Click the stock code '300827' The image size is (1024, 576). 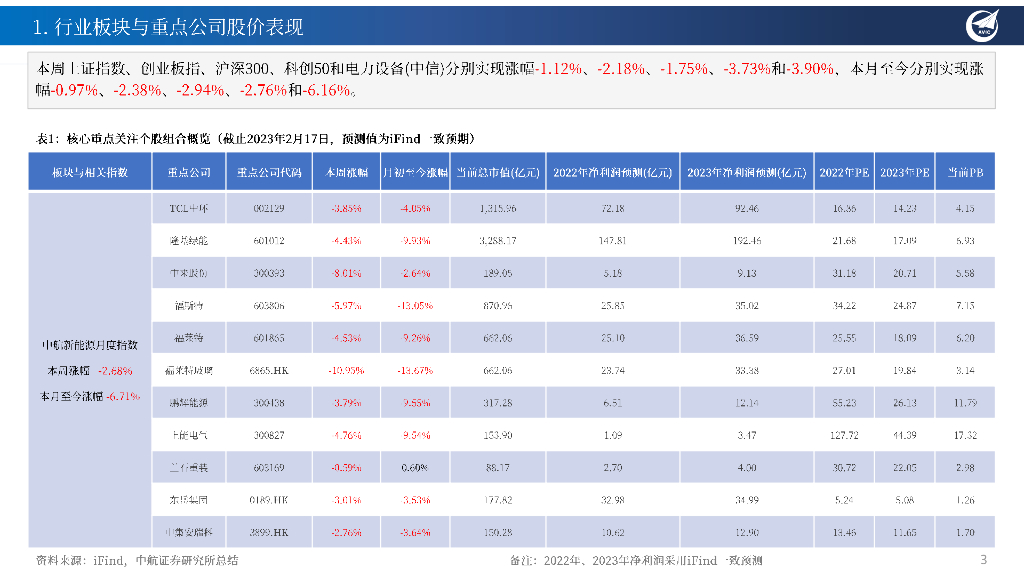(x=269, y=435)
